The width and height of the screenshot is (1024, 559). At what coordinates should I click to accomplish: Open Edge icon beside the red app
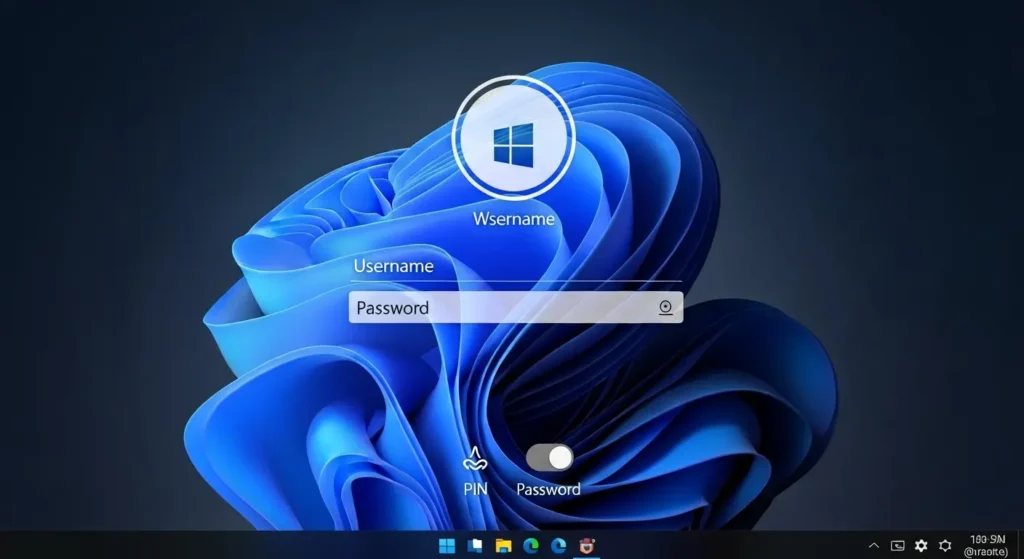coord(558,546)
